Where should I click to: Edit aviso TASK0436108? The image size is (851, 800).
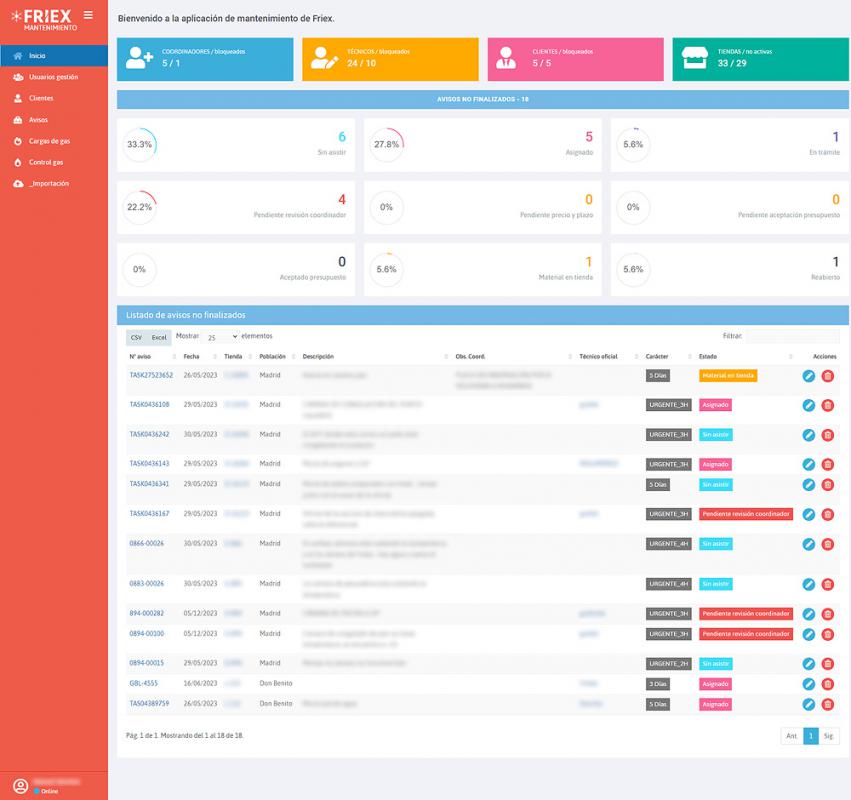pos(808,405)
